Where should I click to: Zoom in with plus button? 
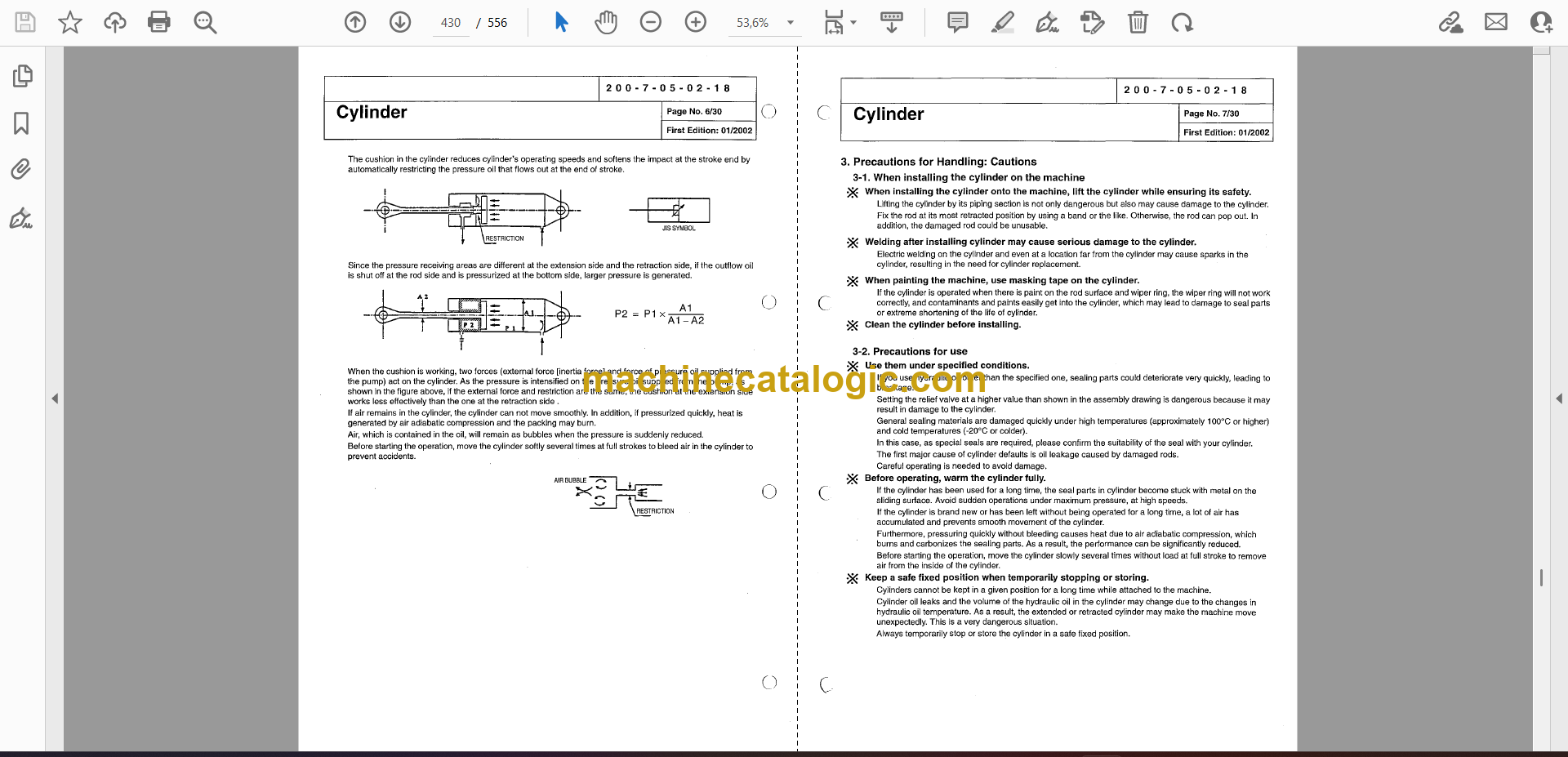point(696,22)
